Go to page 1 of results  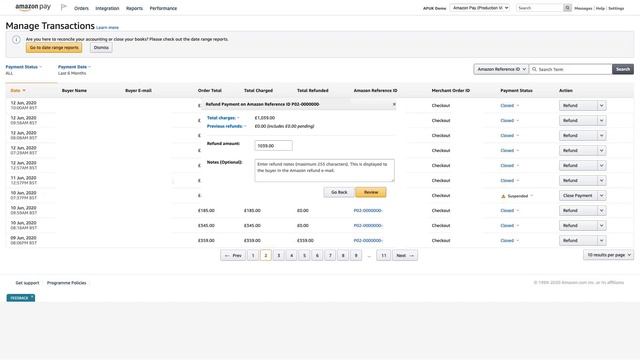coord(253,256)
